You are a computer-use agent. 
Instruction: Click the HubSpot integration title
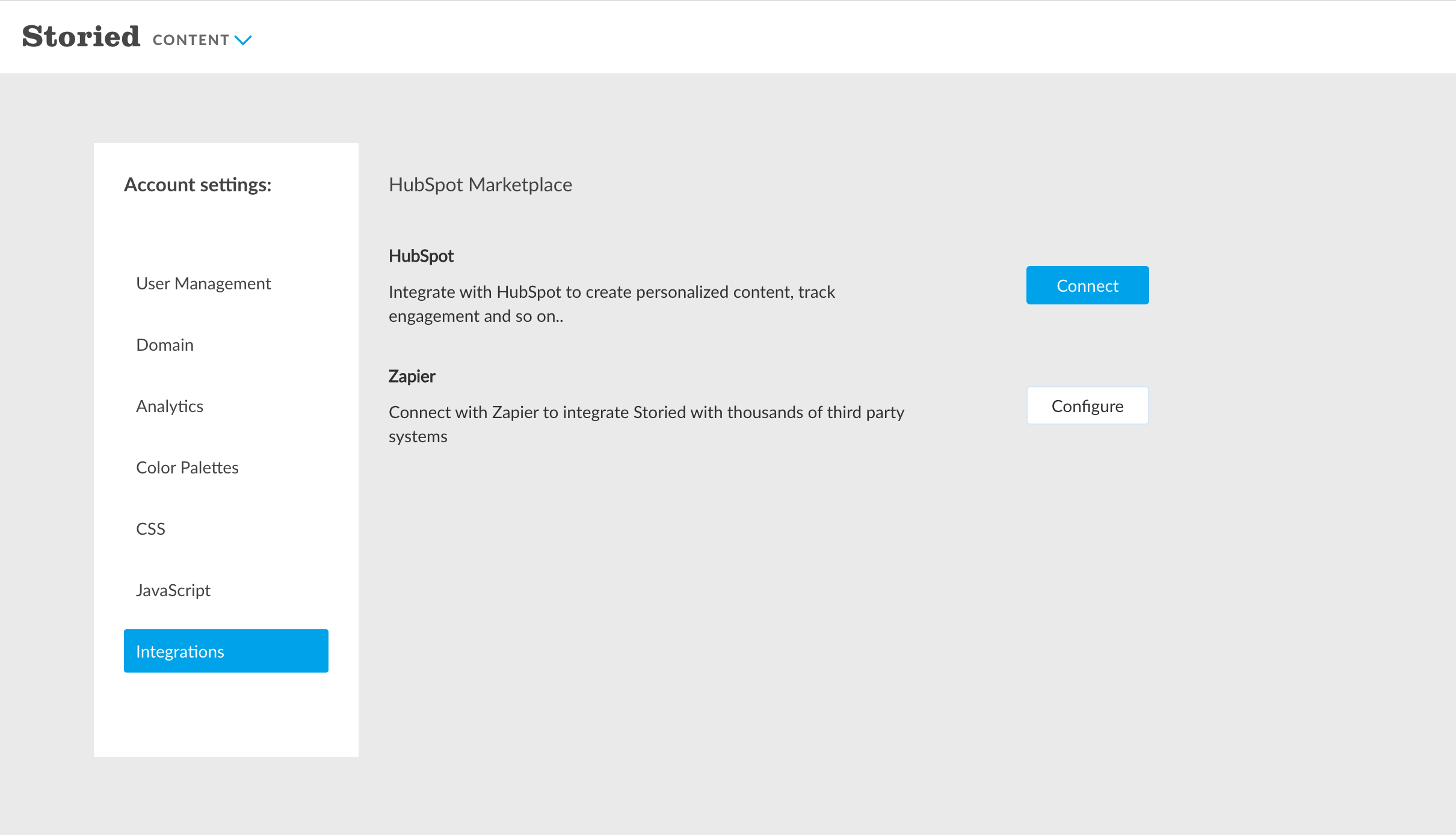[x=421, y=256]
